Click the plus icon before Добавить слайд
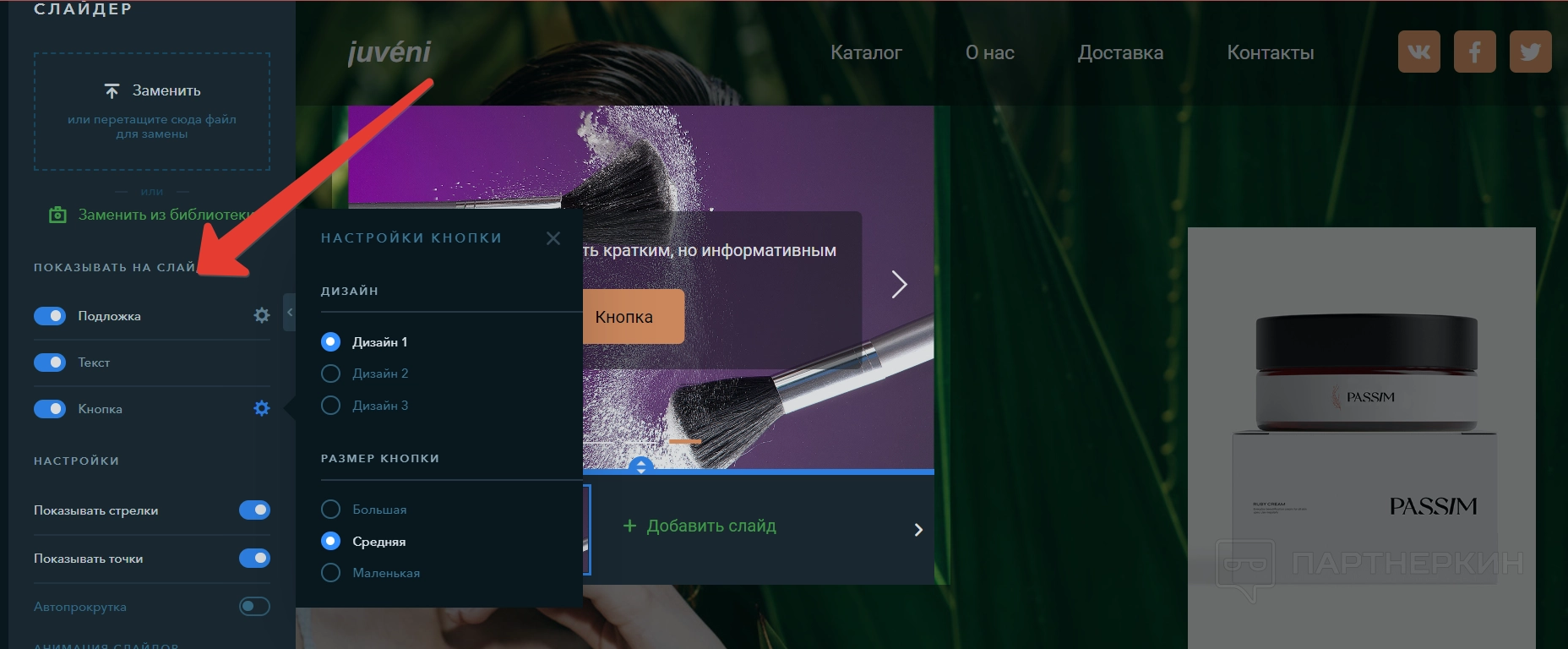 coord(629,526)
